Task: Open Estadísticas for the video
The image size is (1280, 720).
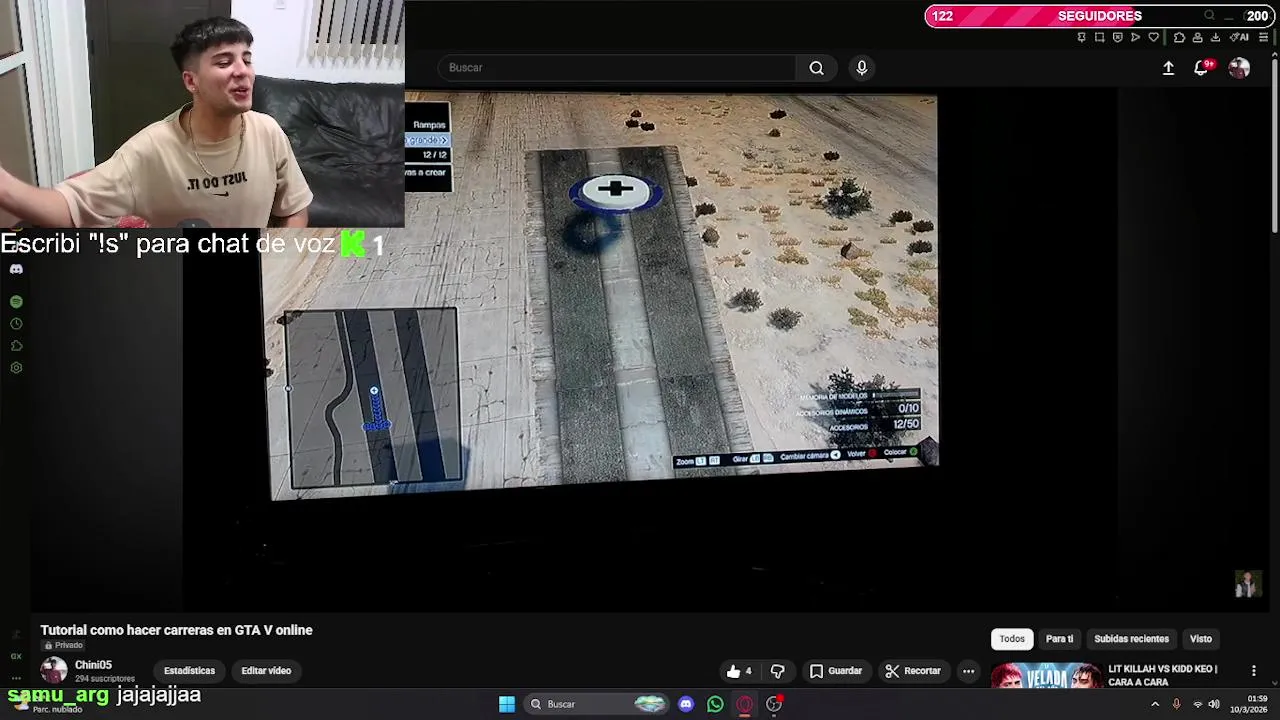Action: point(189,671)
